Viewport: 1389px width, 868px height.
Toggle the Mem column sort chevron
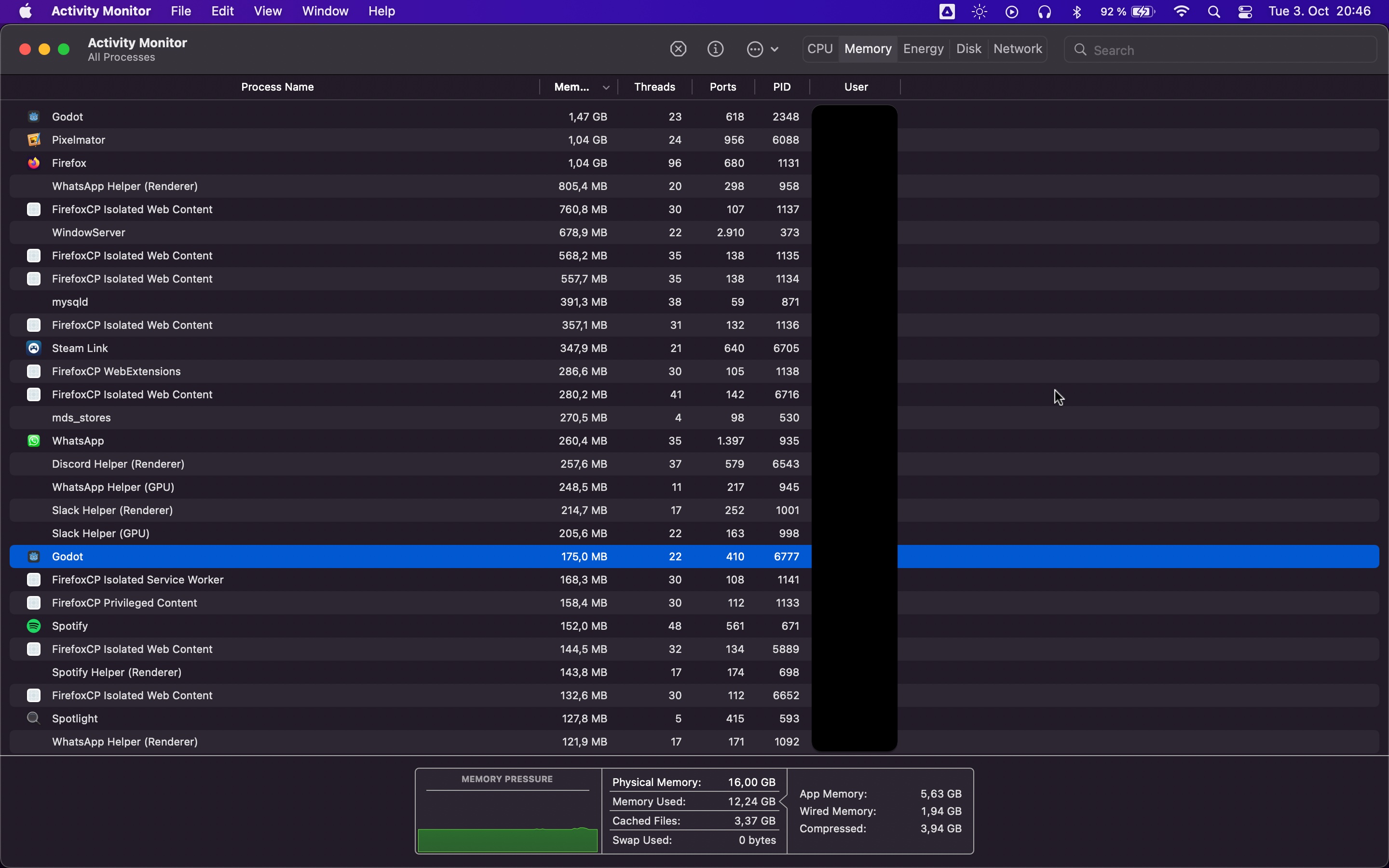pyautogui.click(x=607, y=87)
